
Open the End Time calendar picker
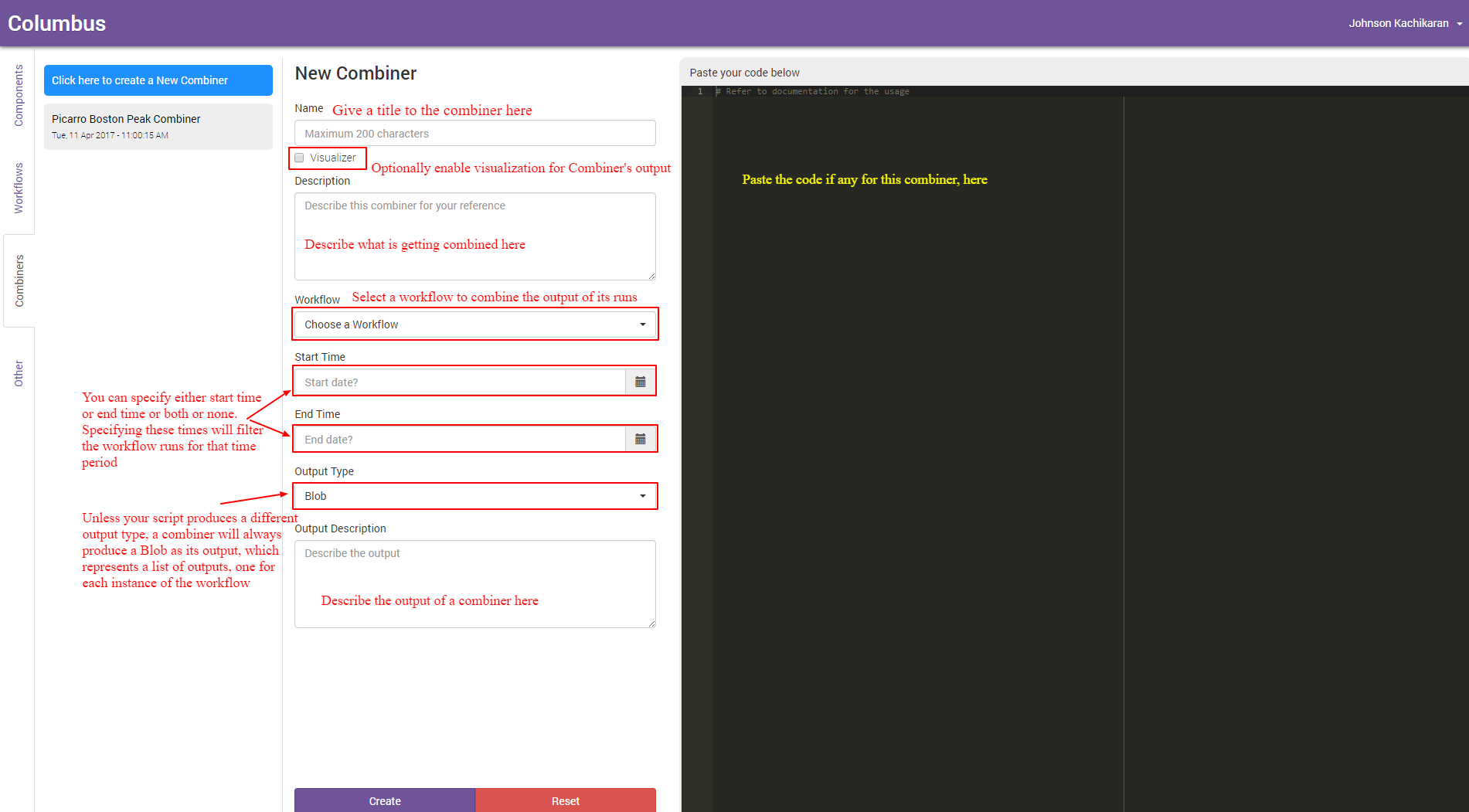tap(640, 439)
